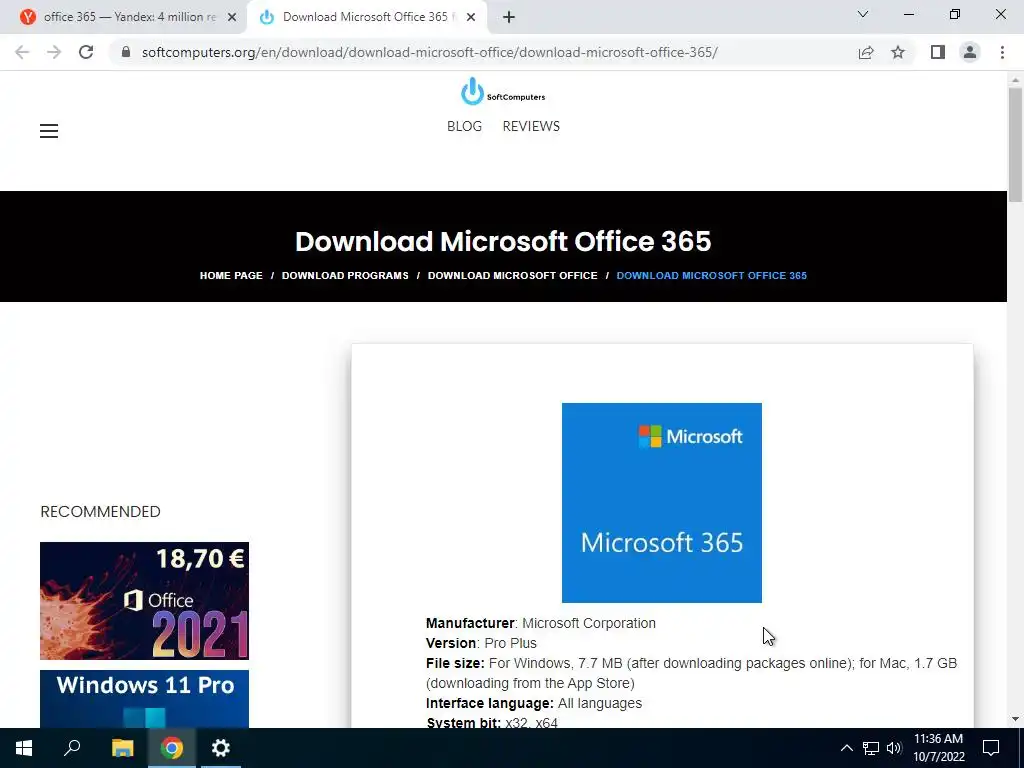Open the tab search dropdown chevron

click(x=863, y=14)
